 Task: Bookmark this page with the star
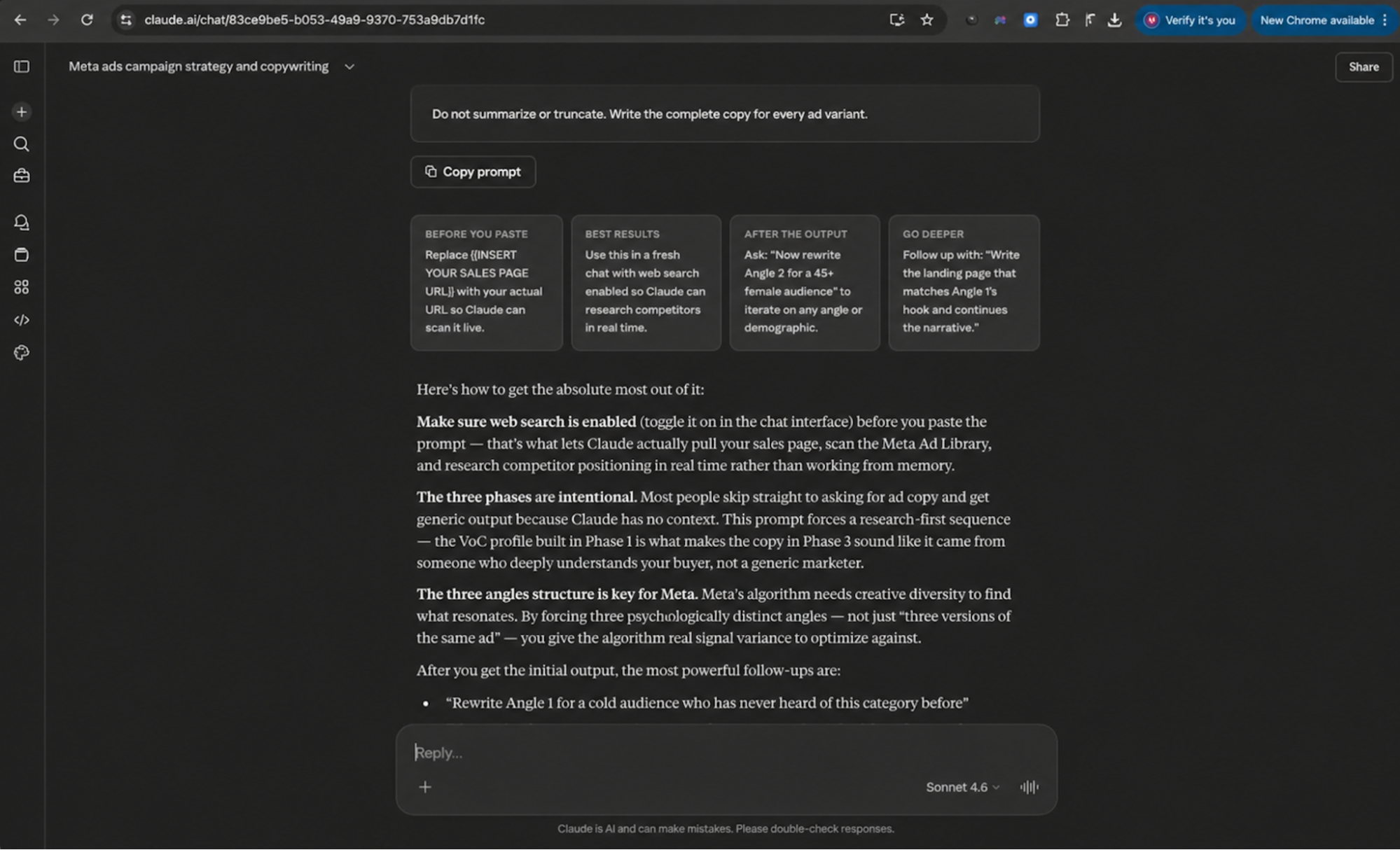(927, 20)
